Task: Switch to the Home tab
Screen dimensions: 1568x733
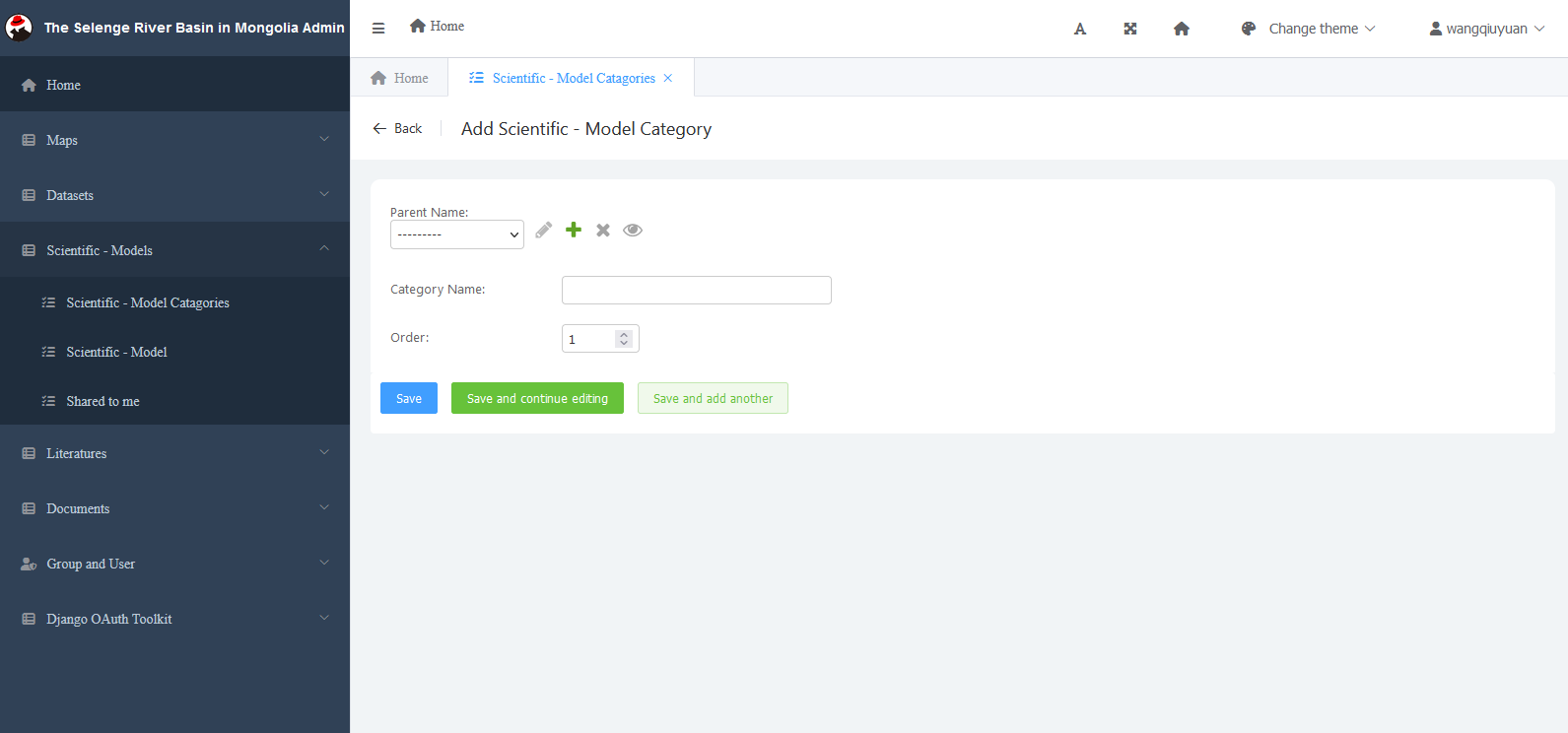Action: [400, 78]
